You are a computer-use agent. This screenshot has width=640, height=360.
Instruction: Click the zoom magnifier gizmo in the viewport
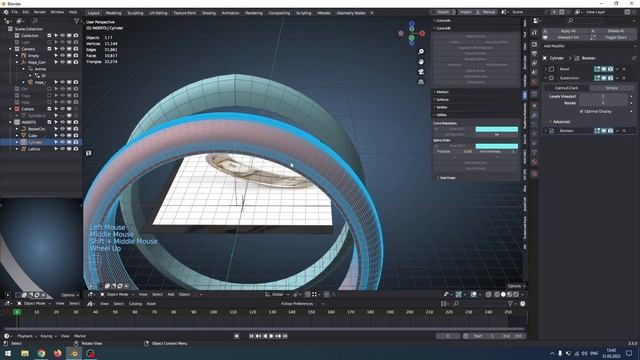coord(421,51)
